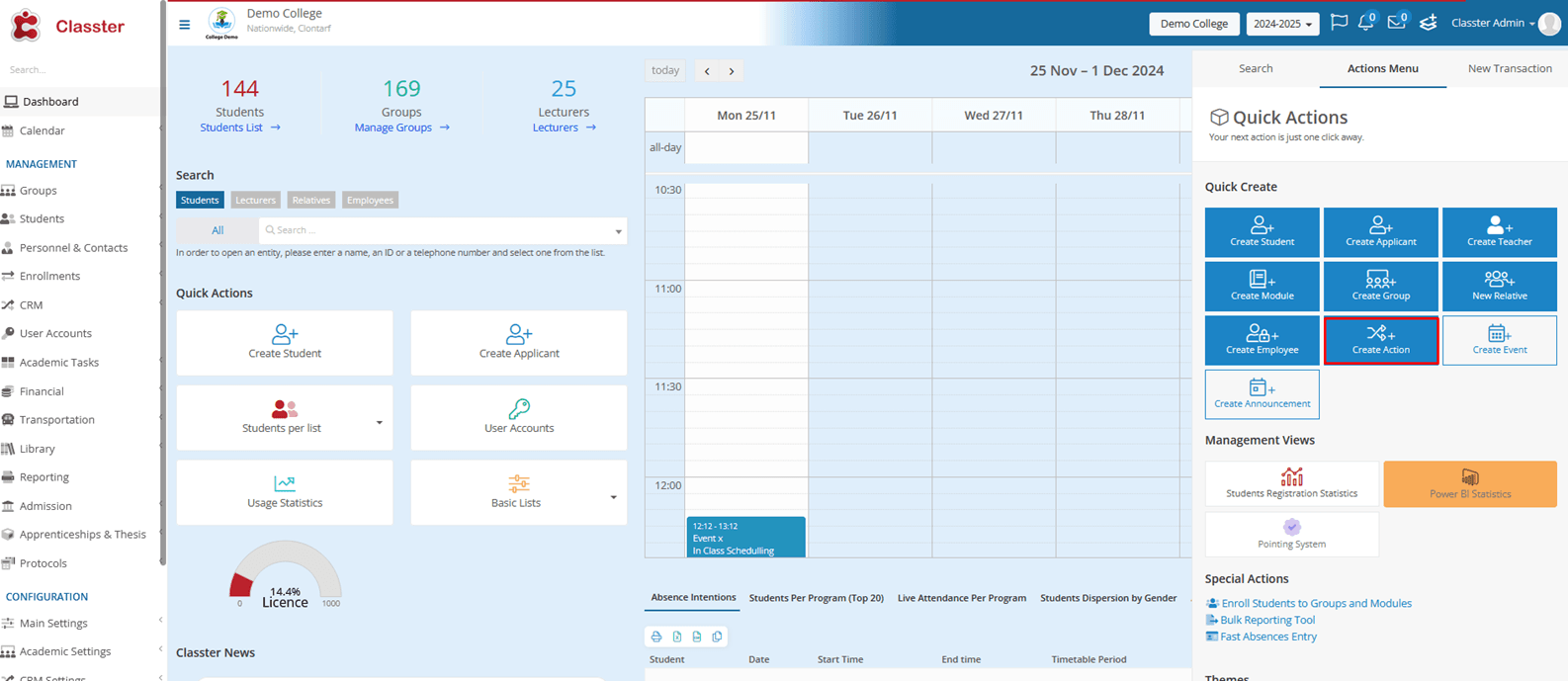Click the Create Event tile

pyautogui.click(x=1499, y=340)
